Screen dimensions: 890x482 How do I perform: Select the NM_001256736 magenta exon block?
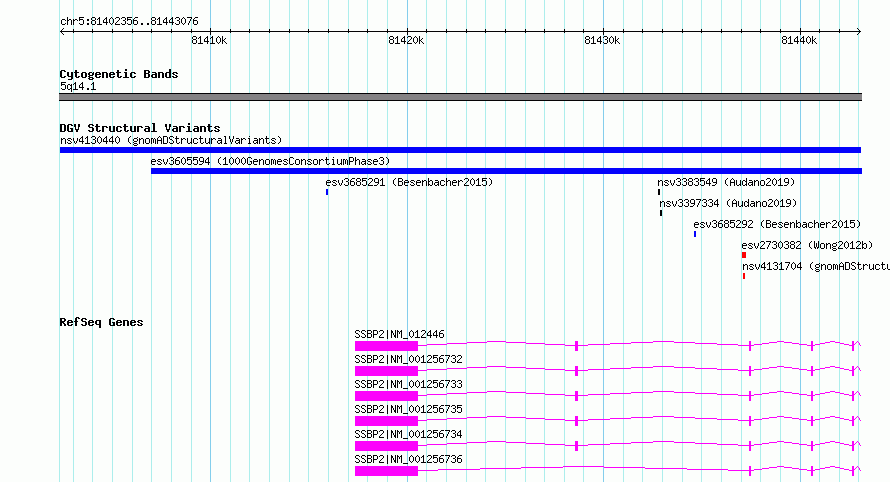[x=387, y=471]
